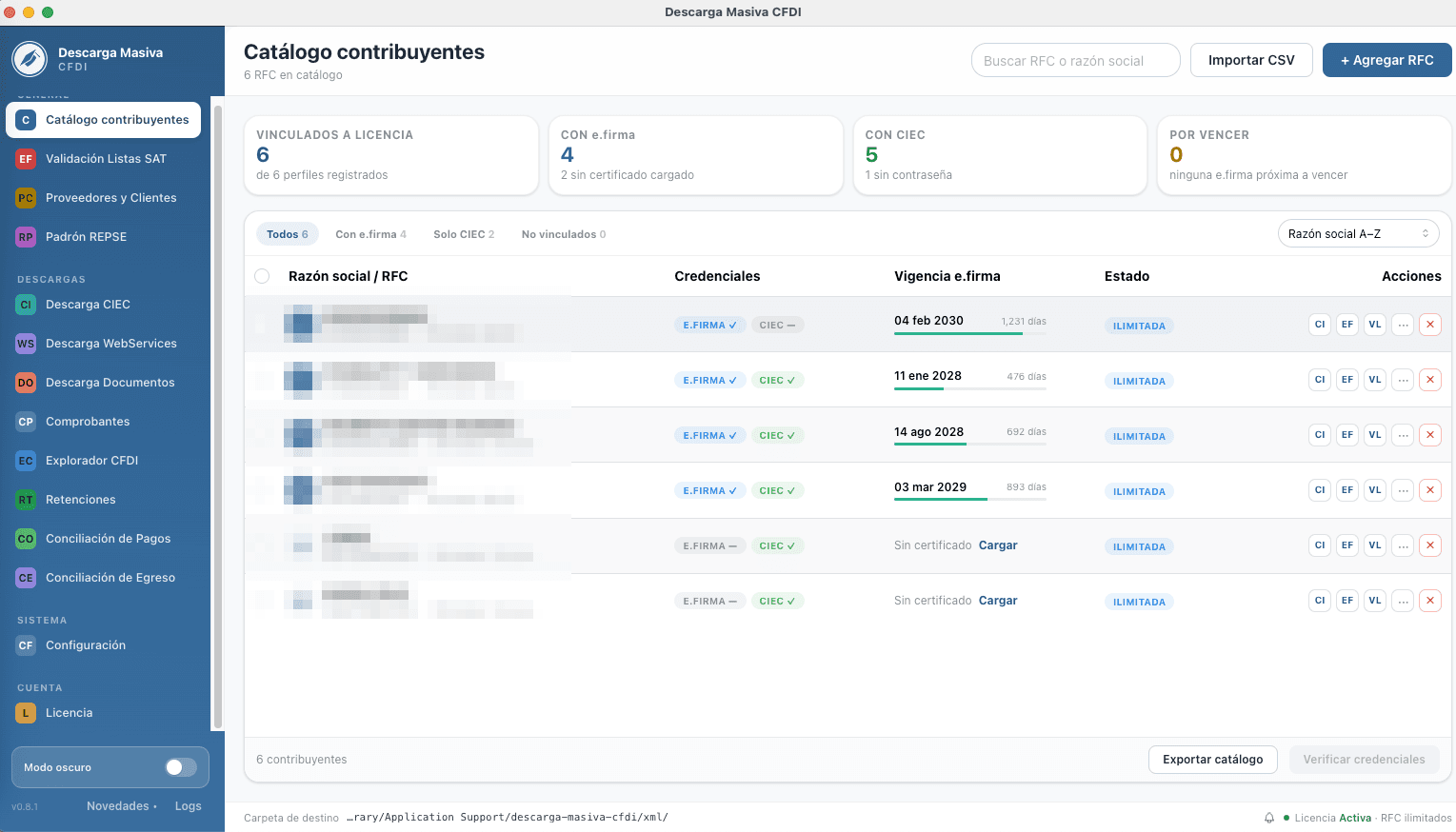Click the Verificar credenciales button

1364,760
